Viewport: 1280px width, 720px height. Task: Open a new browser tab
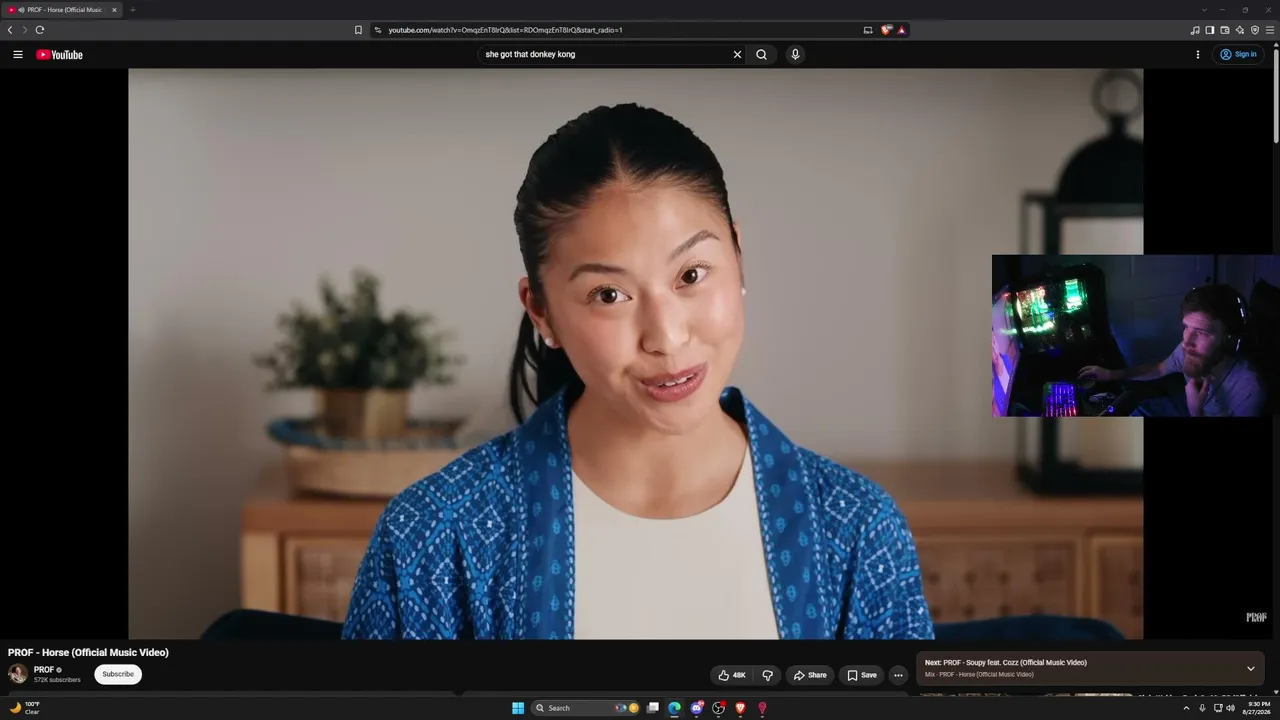132,10
